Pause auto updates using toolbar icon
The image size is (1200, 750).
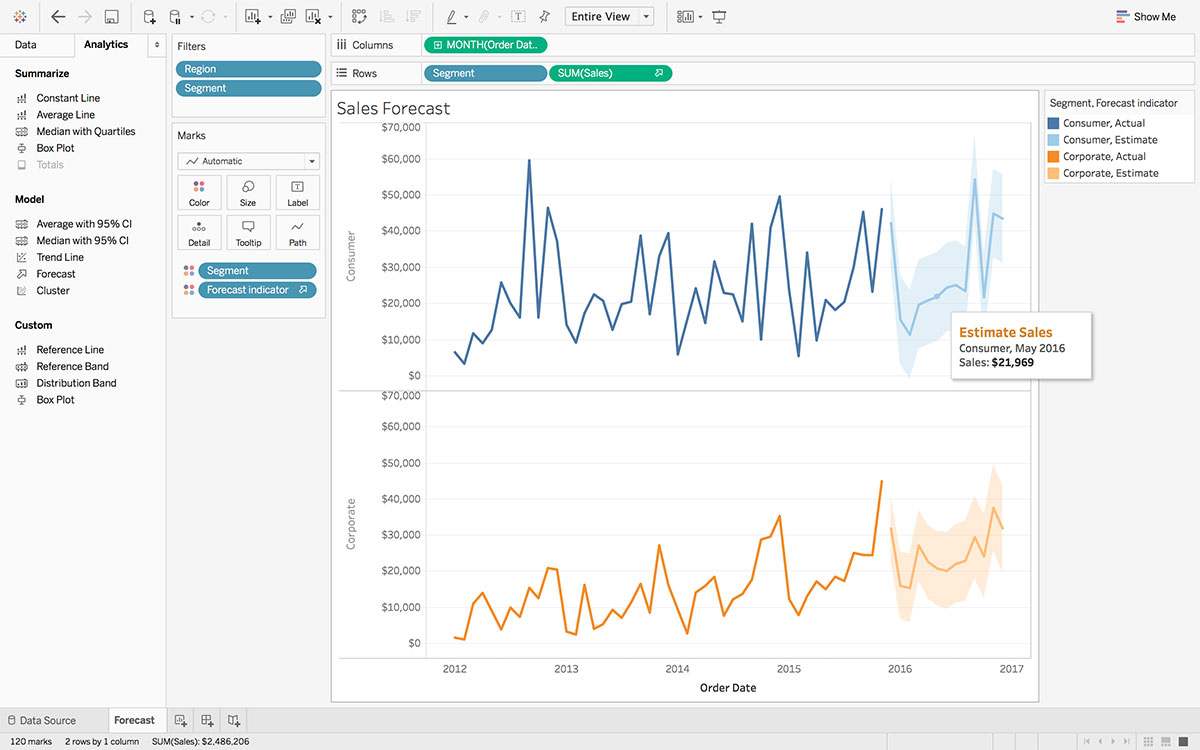click(175, 17)
